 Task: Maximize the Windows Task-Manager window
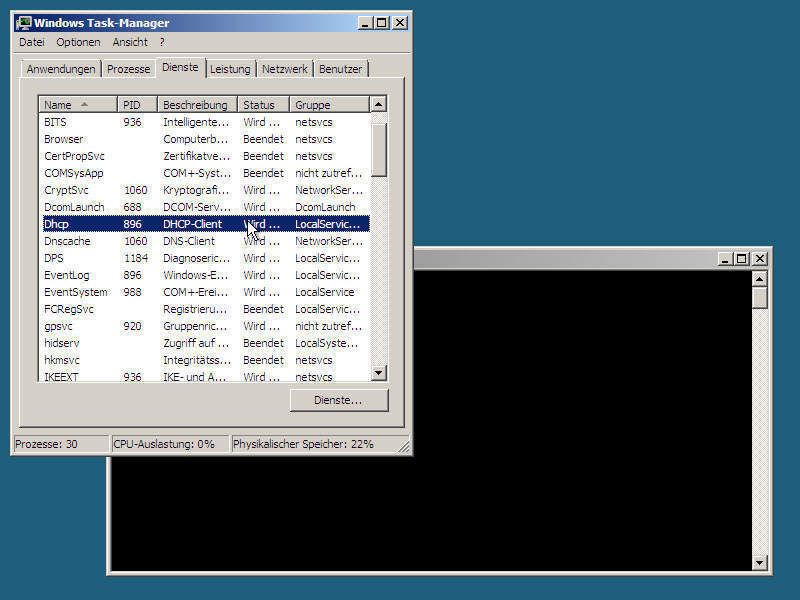[382, 23]
